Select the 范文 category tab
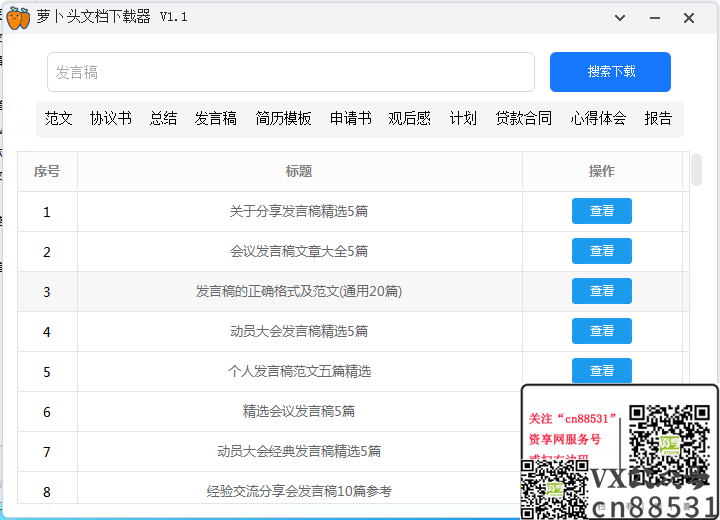This screenshot has height=520, width=720. point(59,118)
